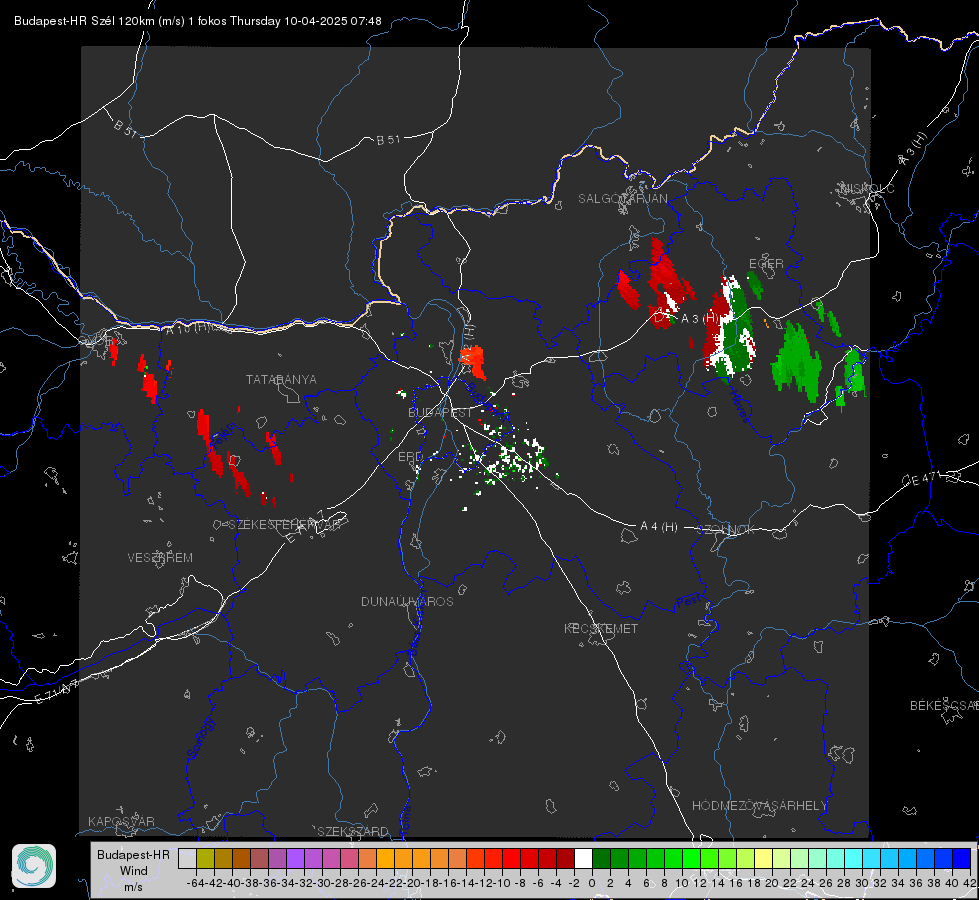The height and width of the screenshot is (900, 979).
Task: Pick the dark blue last legend swatch
Action: 962,858
